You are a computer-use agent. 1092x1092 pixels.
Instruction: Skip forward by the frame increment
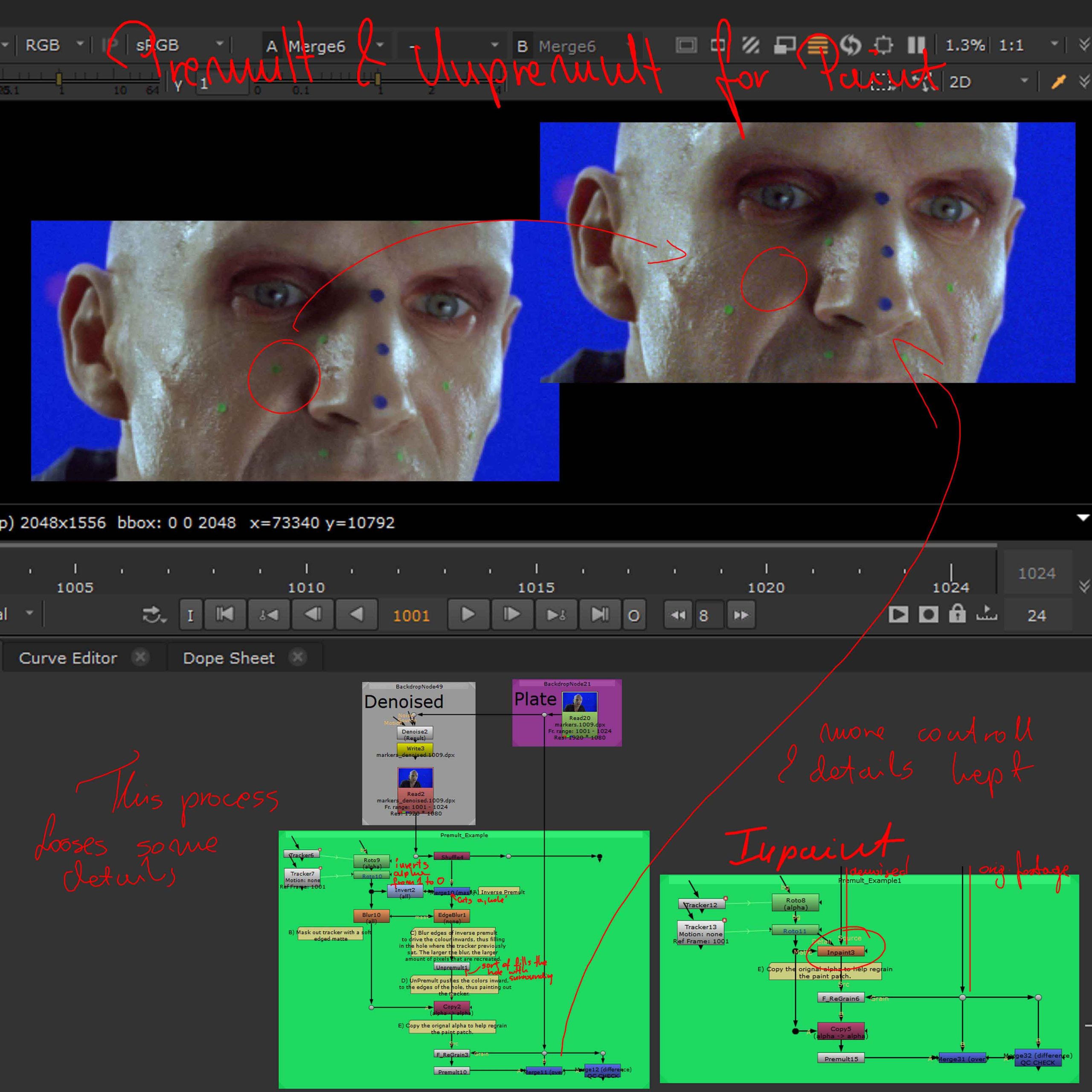click(x=741, y=615)
